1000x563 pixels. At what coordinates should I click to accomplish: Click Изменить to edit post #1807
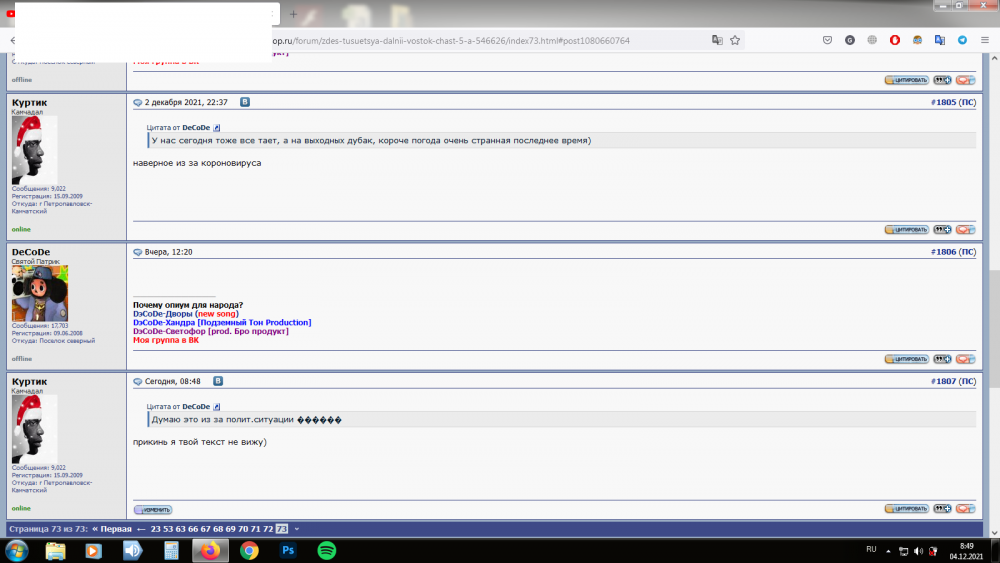[153, 509]
